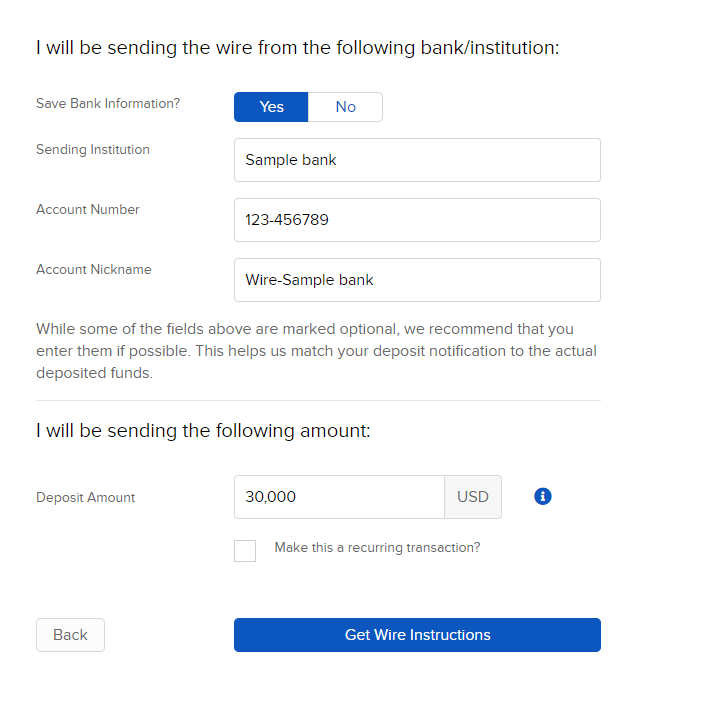The width and height of the screenshot is (725, 726).
Task: Click the 'Save Bank Information?' label
Action: pos(108,103)
